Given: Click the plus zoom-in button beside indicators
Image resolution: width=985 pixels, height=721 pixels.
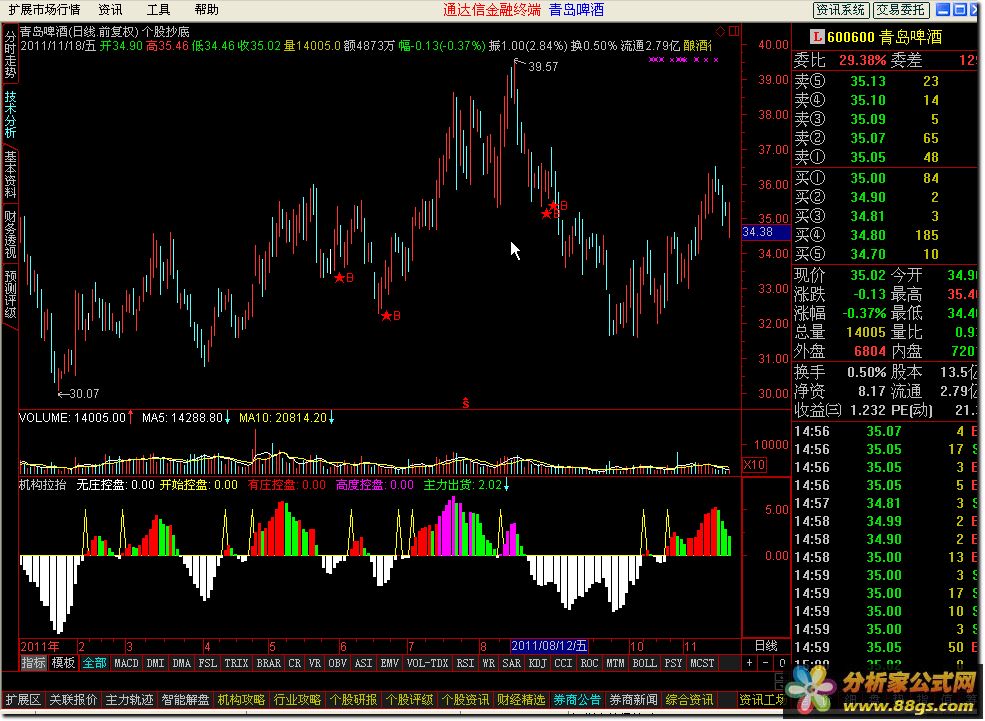Looking at the screenshot, I should point(749,663).
